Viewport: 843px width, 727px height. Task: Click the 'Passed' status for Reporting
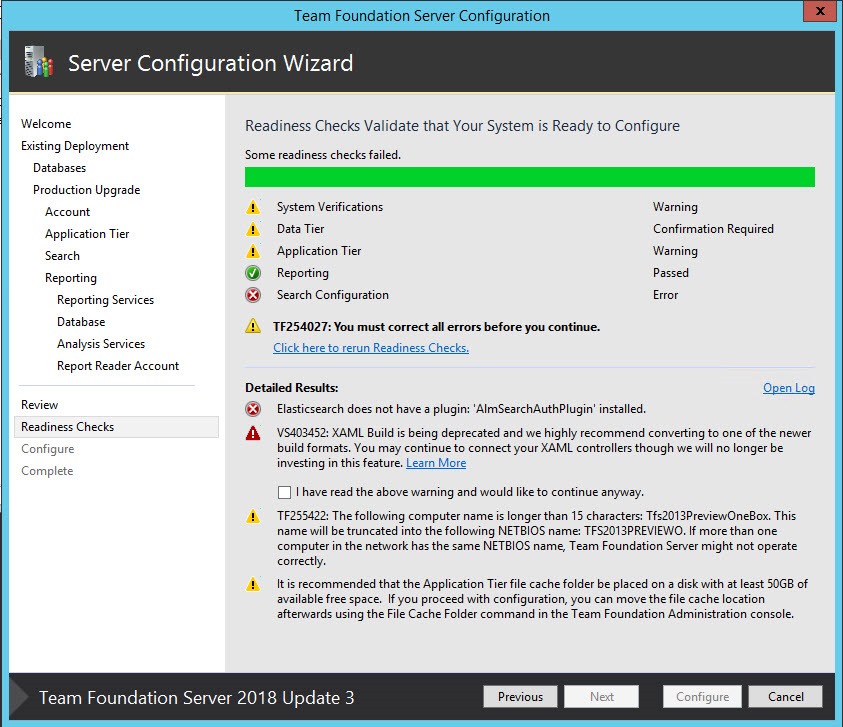[x=670, y=273]
